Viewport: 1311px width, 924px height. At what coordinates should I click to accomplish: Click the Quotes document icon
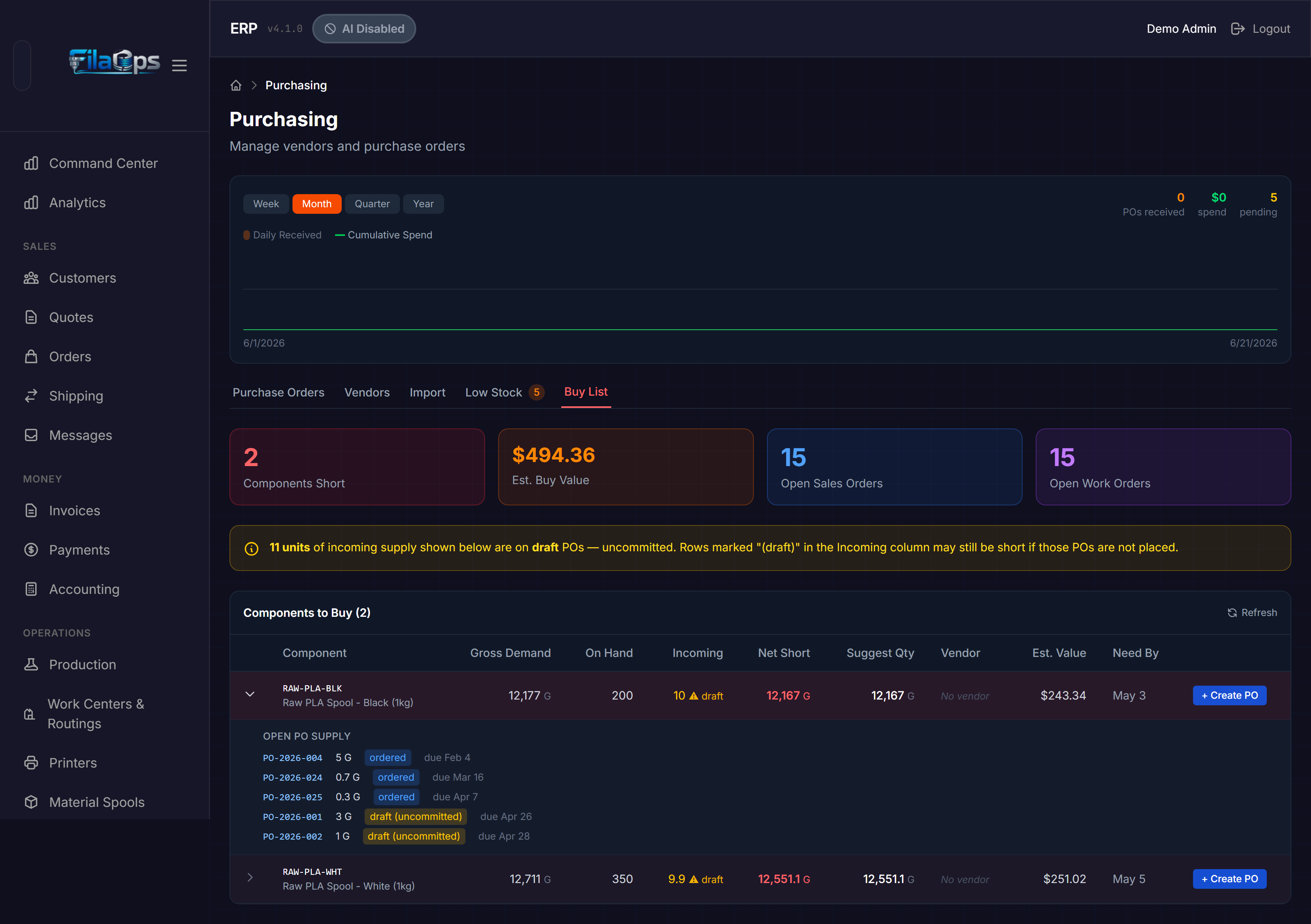tap(31, 317)
